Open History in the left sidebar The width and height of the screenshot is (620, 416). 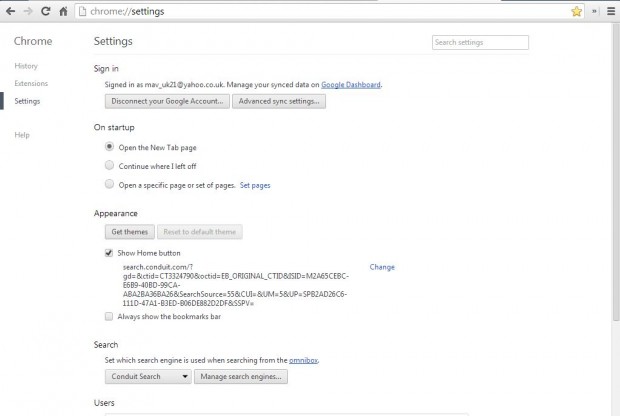click(26, 66)
